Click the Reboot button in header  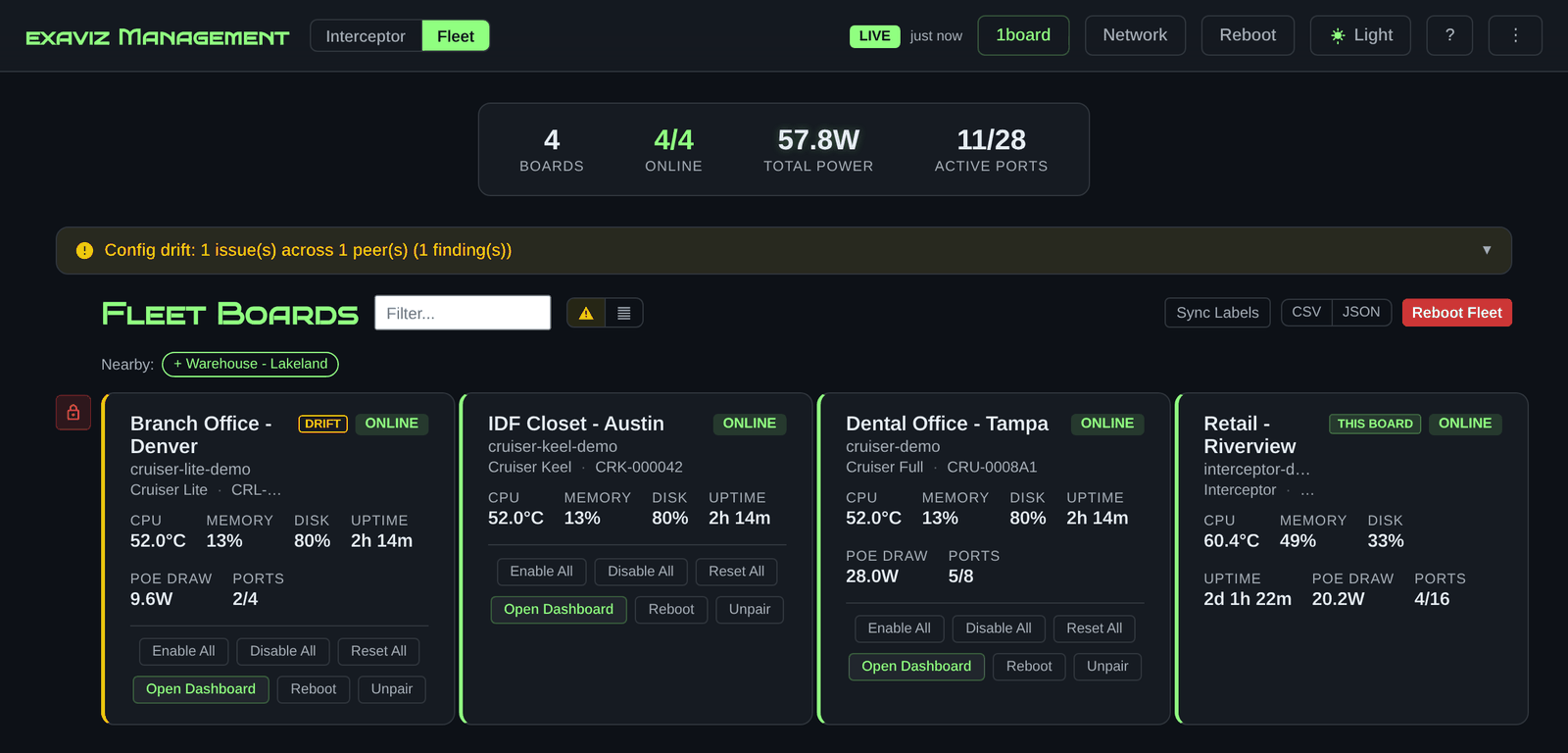tap(1248, 35)
